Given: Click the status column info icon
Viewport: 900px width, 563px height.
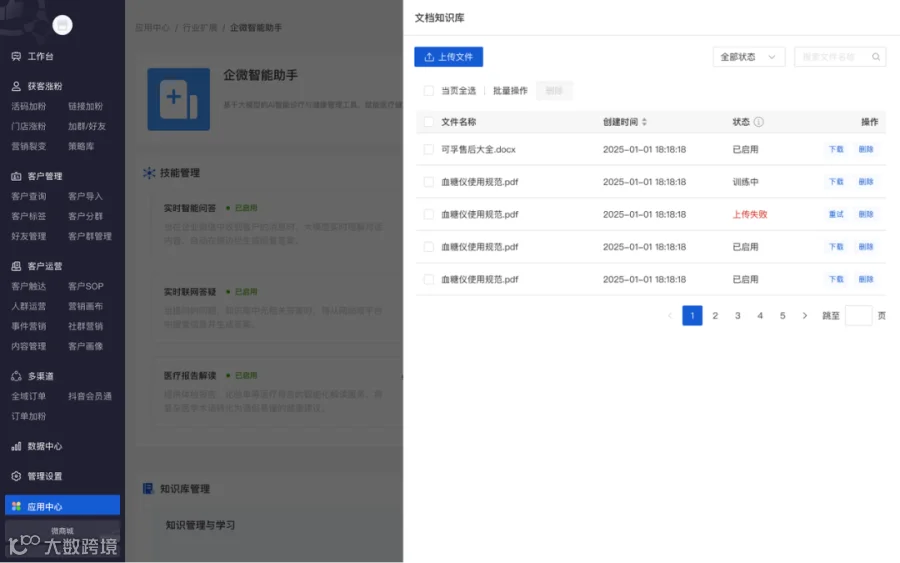Looking at the screenshot, I should 759,122.
